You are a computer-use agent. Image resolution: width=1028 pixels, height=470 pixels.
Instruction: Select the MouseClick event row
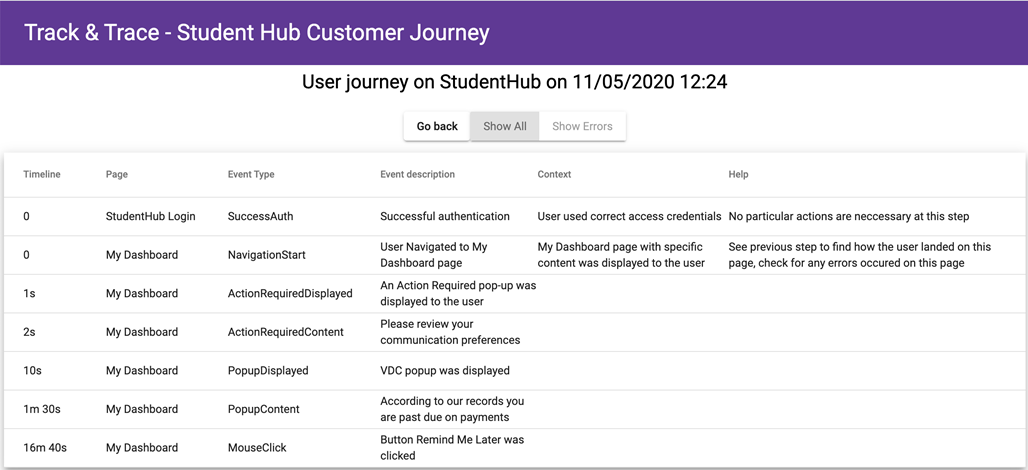click(x=258, y=448)
